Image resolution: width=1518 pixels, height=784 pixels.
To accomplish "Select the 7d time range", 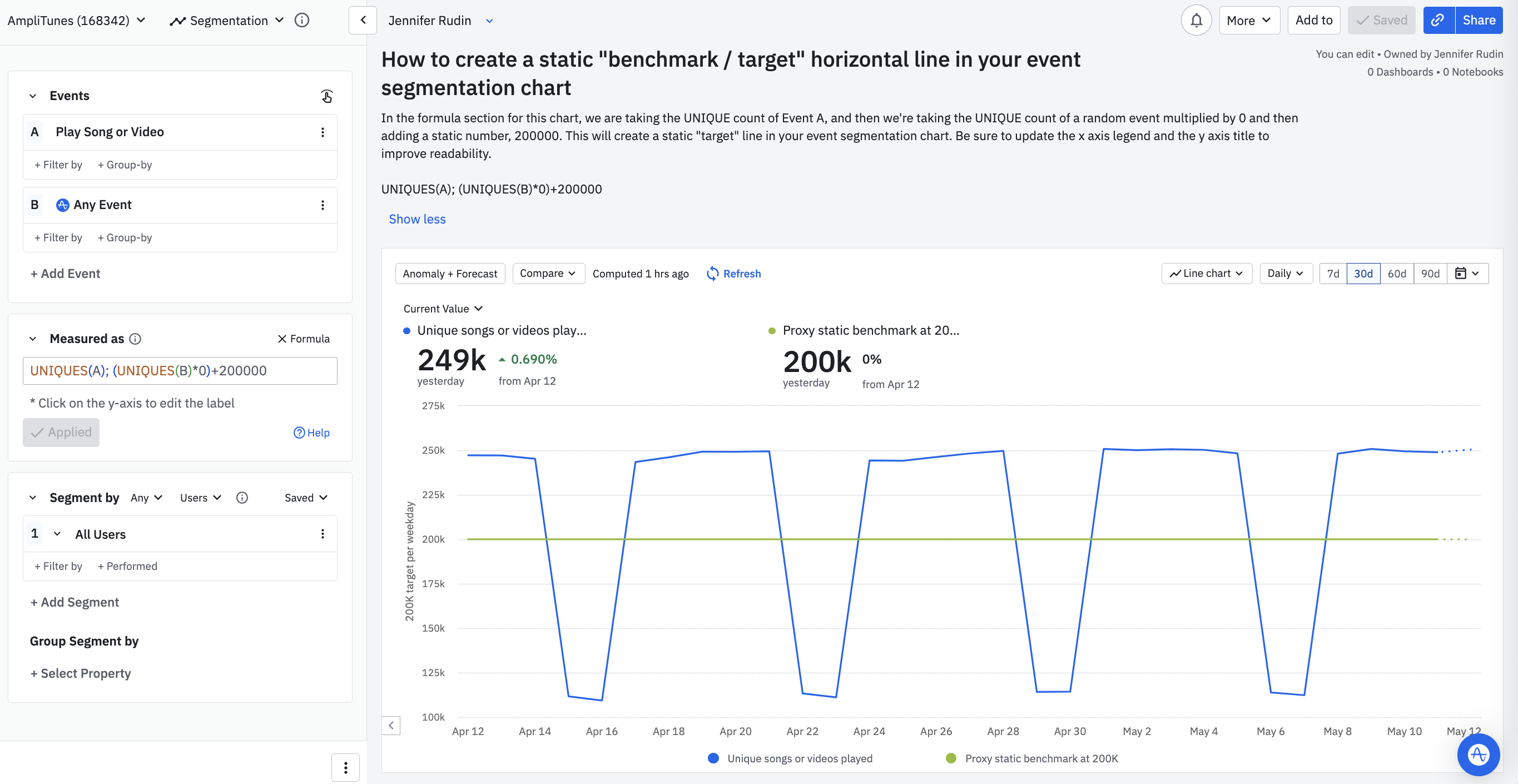I will point(1332,274).
